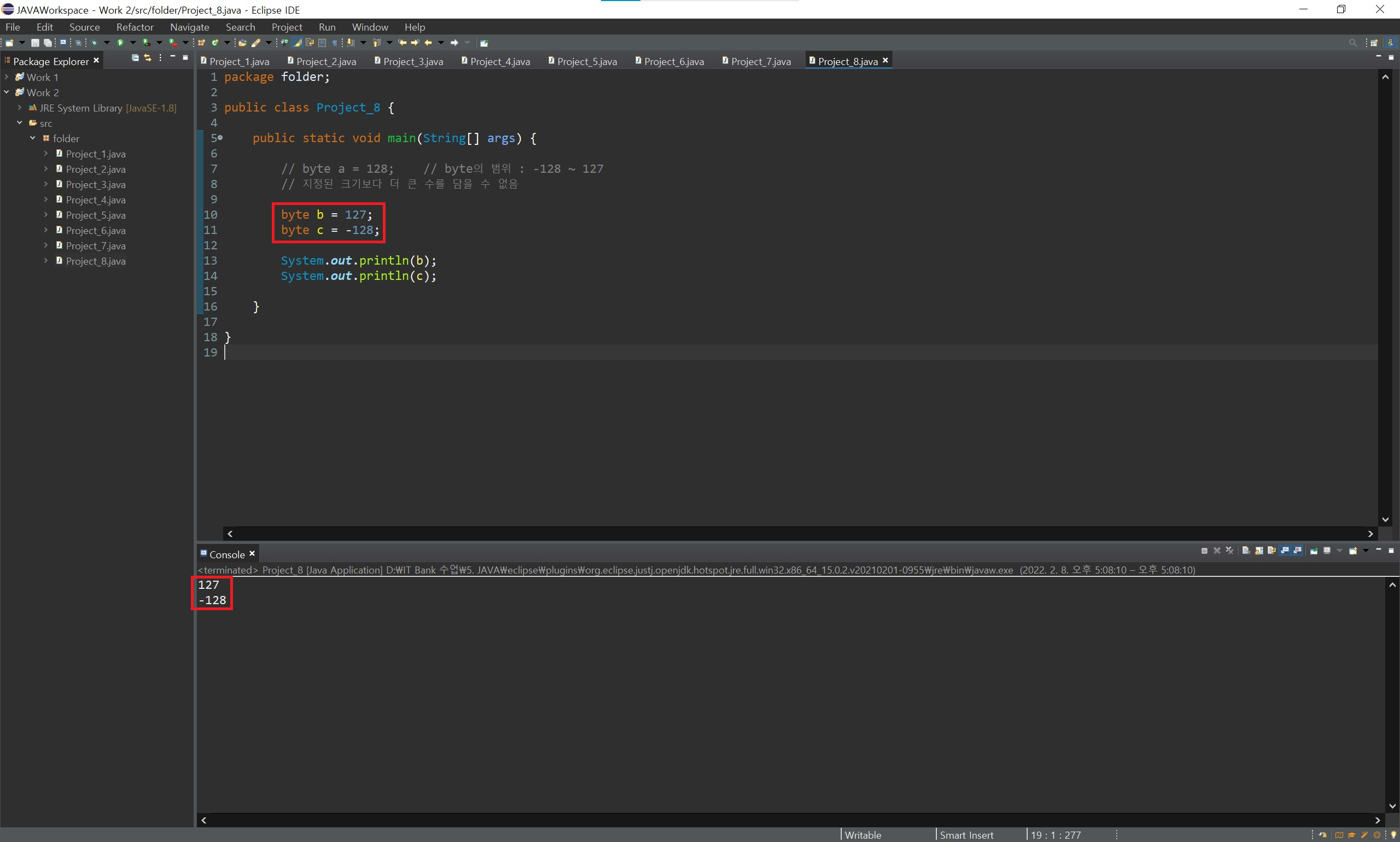The height and width of the screenshot is (842, 1400).
Task: Collapse the folder package node
Action: click(x=32, y=138)
